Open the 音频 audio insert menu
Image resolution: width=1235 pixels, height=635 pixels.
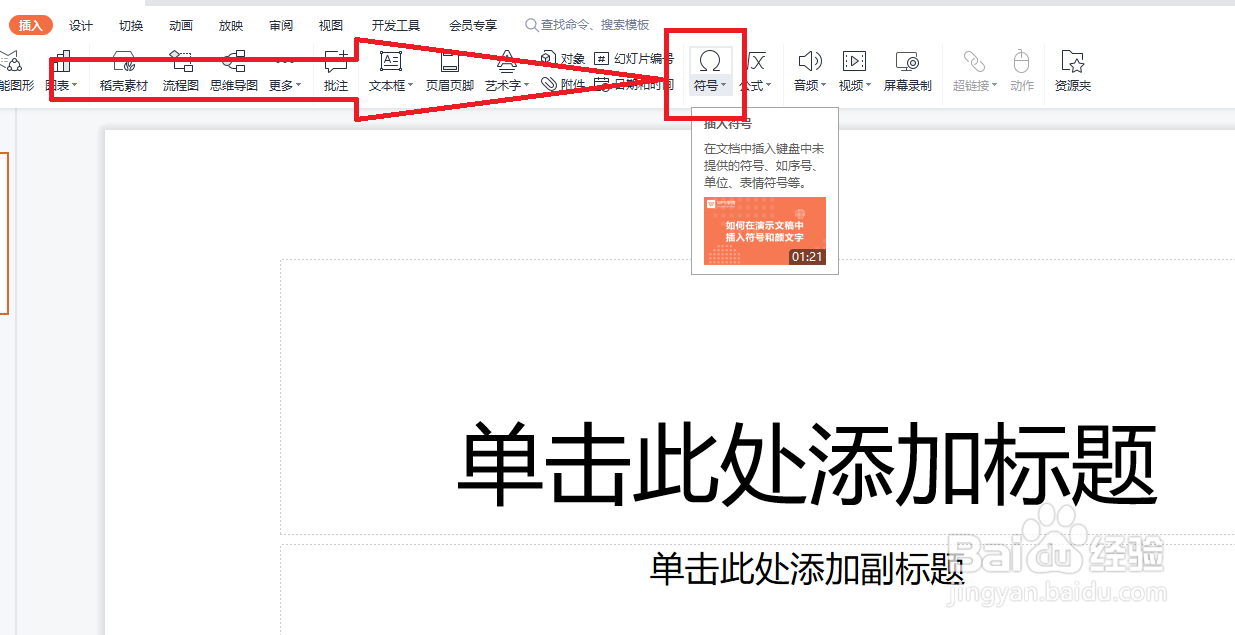pos(808,70)
